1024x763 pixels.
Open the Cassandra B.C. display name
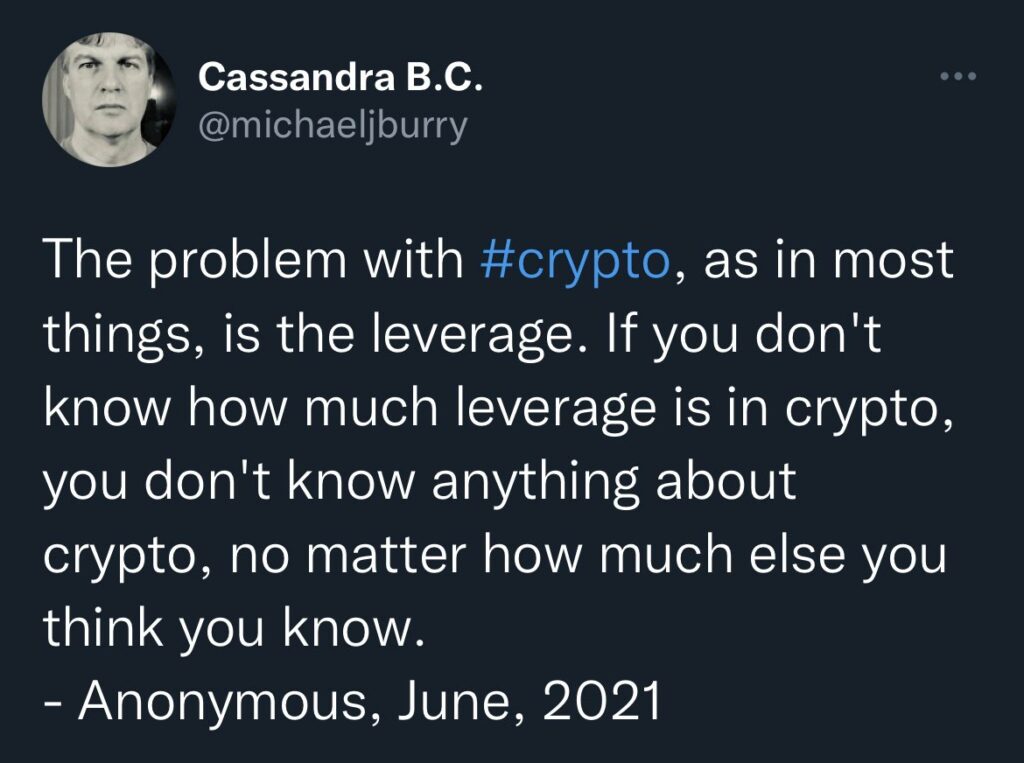tap(341, 79)
